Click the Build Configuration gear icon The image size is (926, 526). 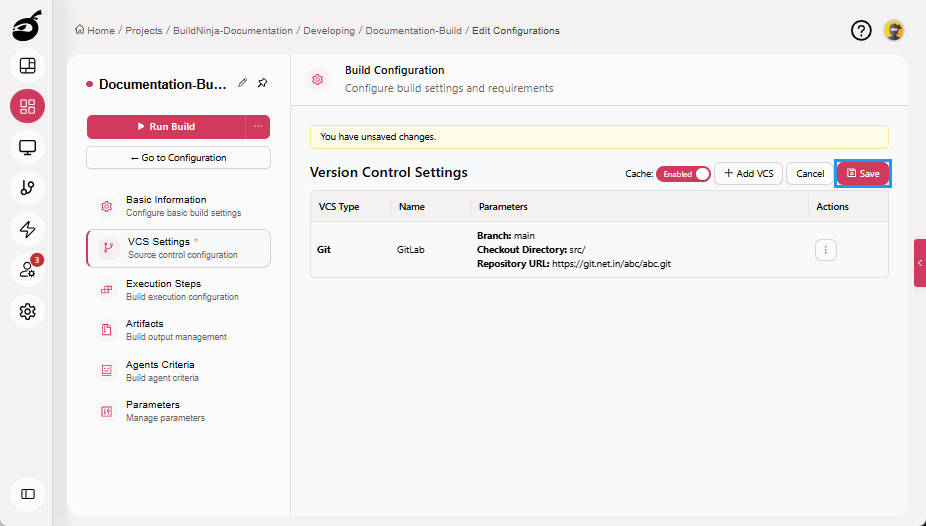pyautogui.click(x=318, y=79)
